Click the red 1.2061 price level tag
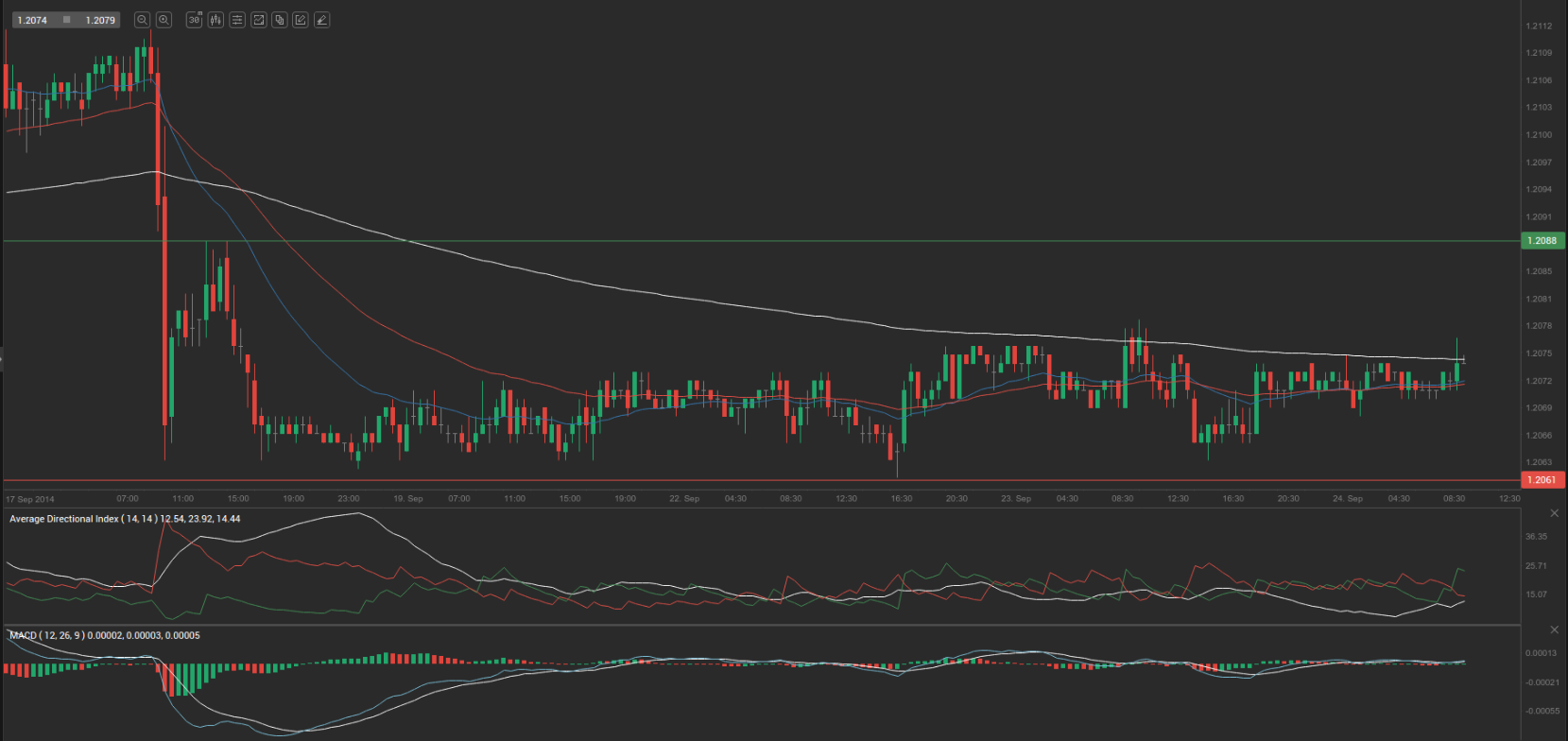This screenshot has width=1568, height=741. [x=1542, y=480]
